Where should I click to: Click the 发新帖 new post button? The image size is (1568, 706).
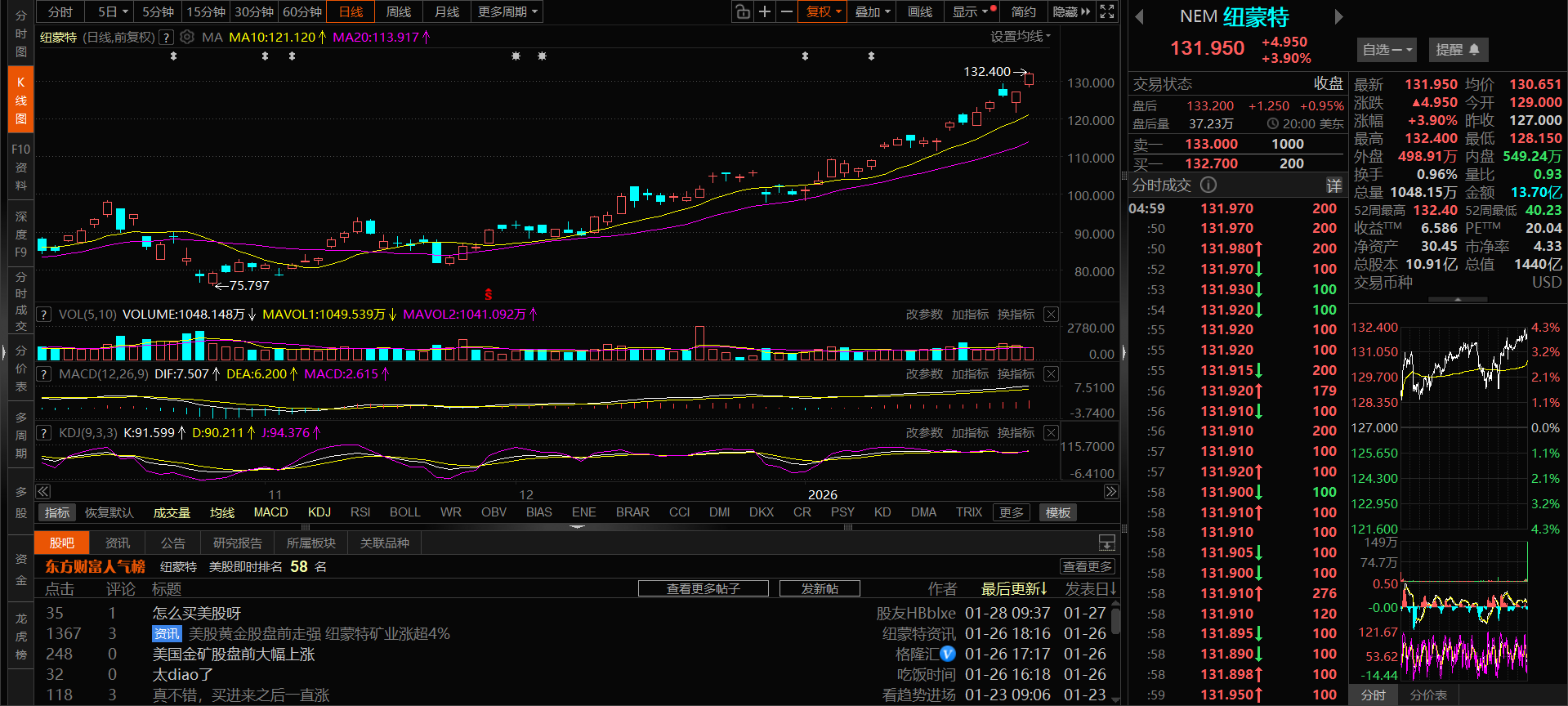pyautogui.click(x=820, y=588)
